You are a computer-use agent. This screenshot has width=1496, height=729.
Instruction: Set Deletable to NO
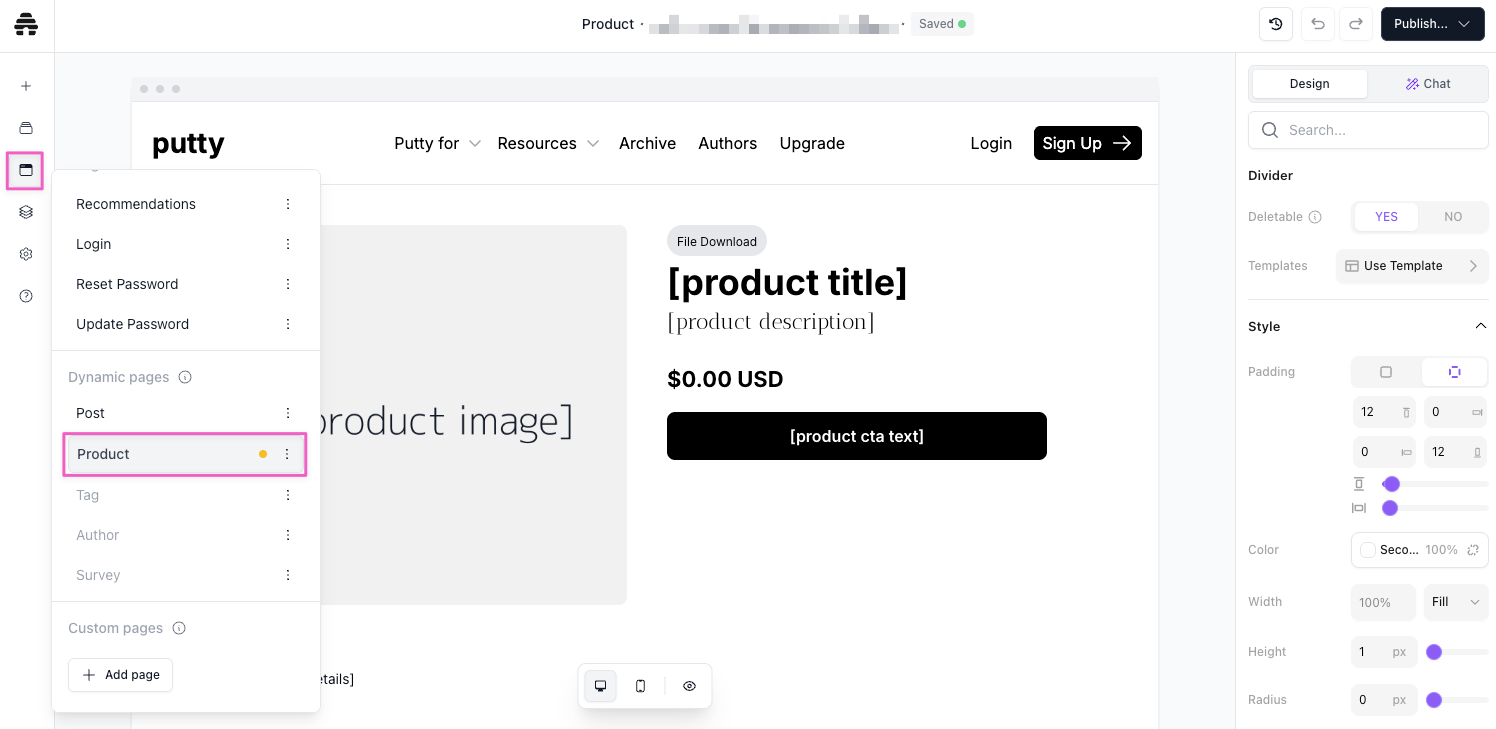point(1453,217)
